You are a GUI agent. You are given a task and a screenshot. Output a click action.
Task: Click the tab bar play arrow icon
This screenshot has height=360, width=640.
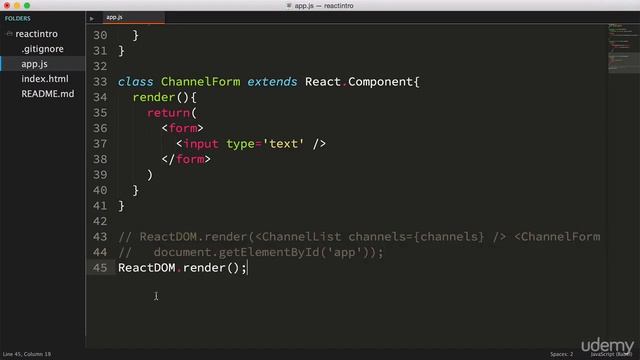point(92,18)
